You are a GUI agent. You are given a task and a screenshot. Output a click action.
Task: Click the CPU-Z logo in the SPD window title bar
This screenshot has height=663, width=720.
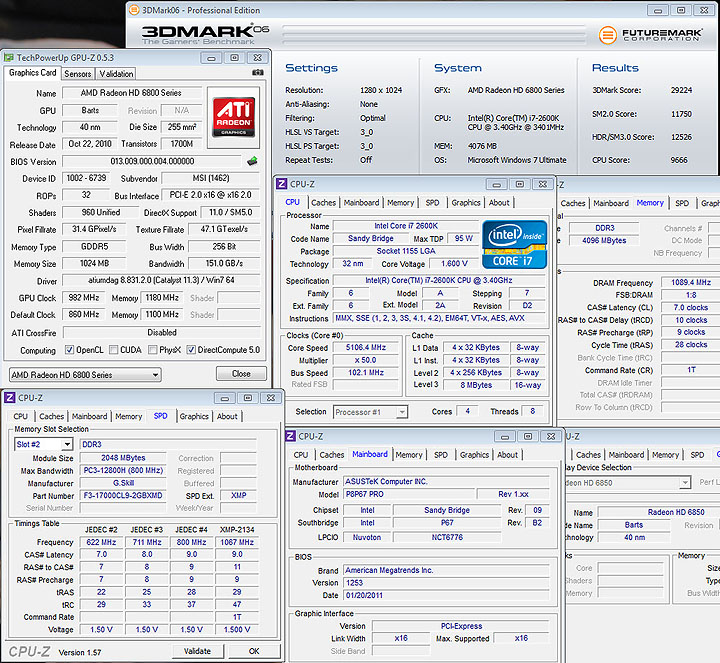click(10, 397)
